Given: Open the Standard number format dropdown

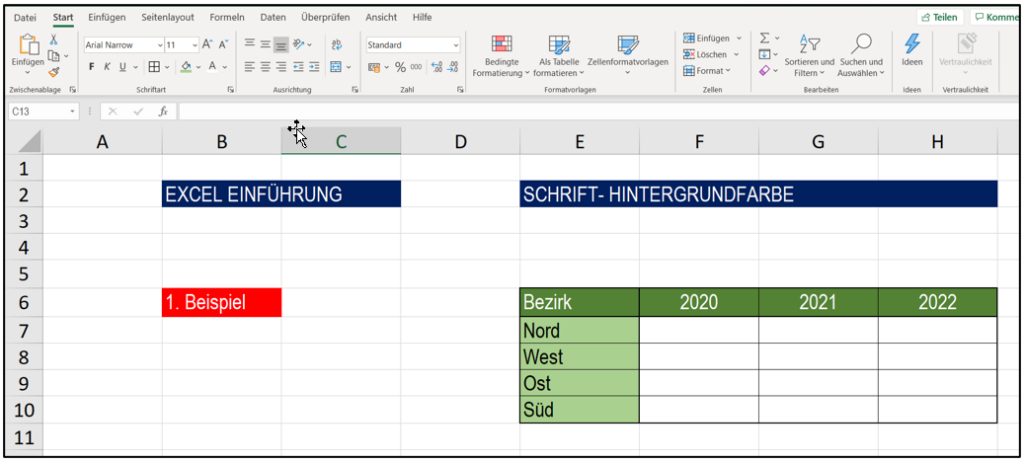Looking at the screenshot, I should point(456,45).
